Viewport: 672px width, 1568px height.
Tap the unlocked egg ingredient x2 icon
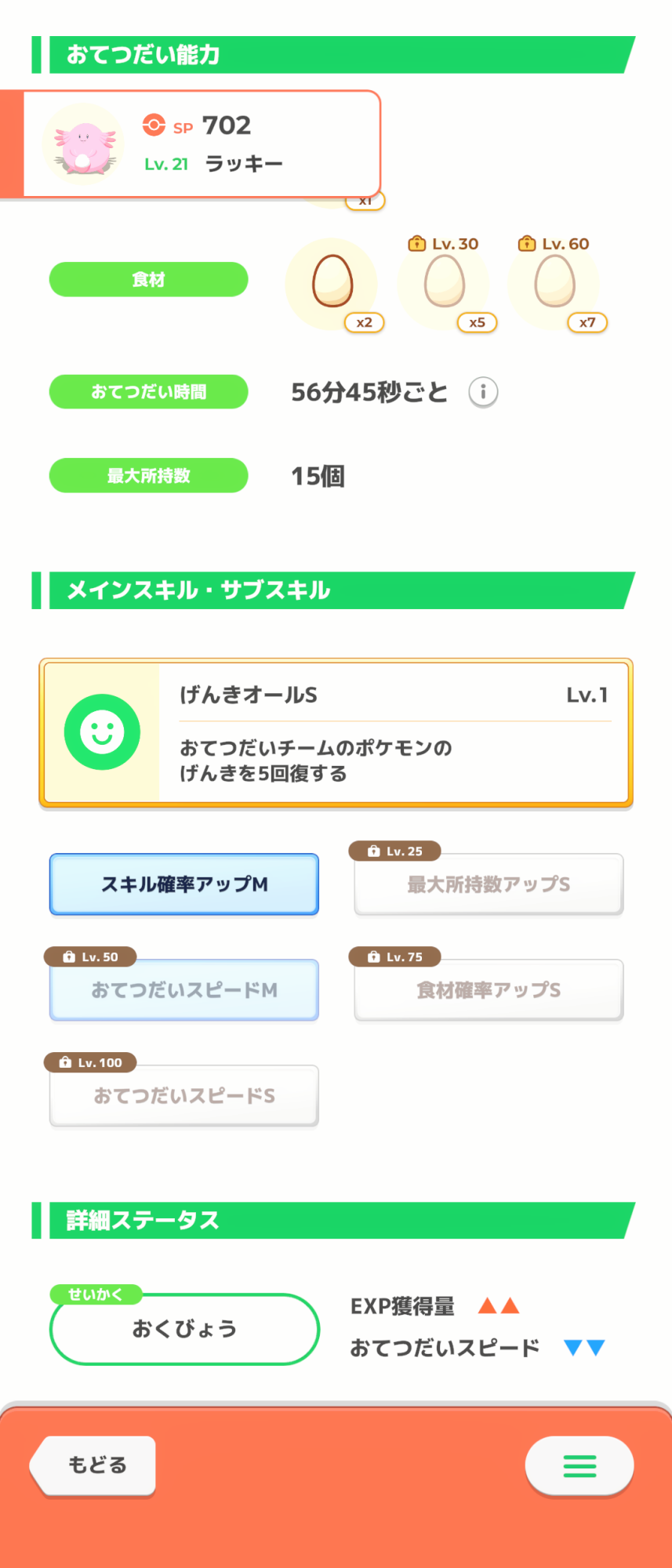(332, 281)
